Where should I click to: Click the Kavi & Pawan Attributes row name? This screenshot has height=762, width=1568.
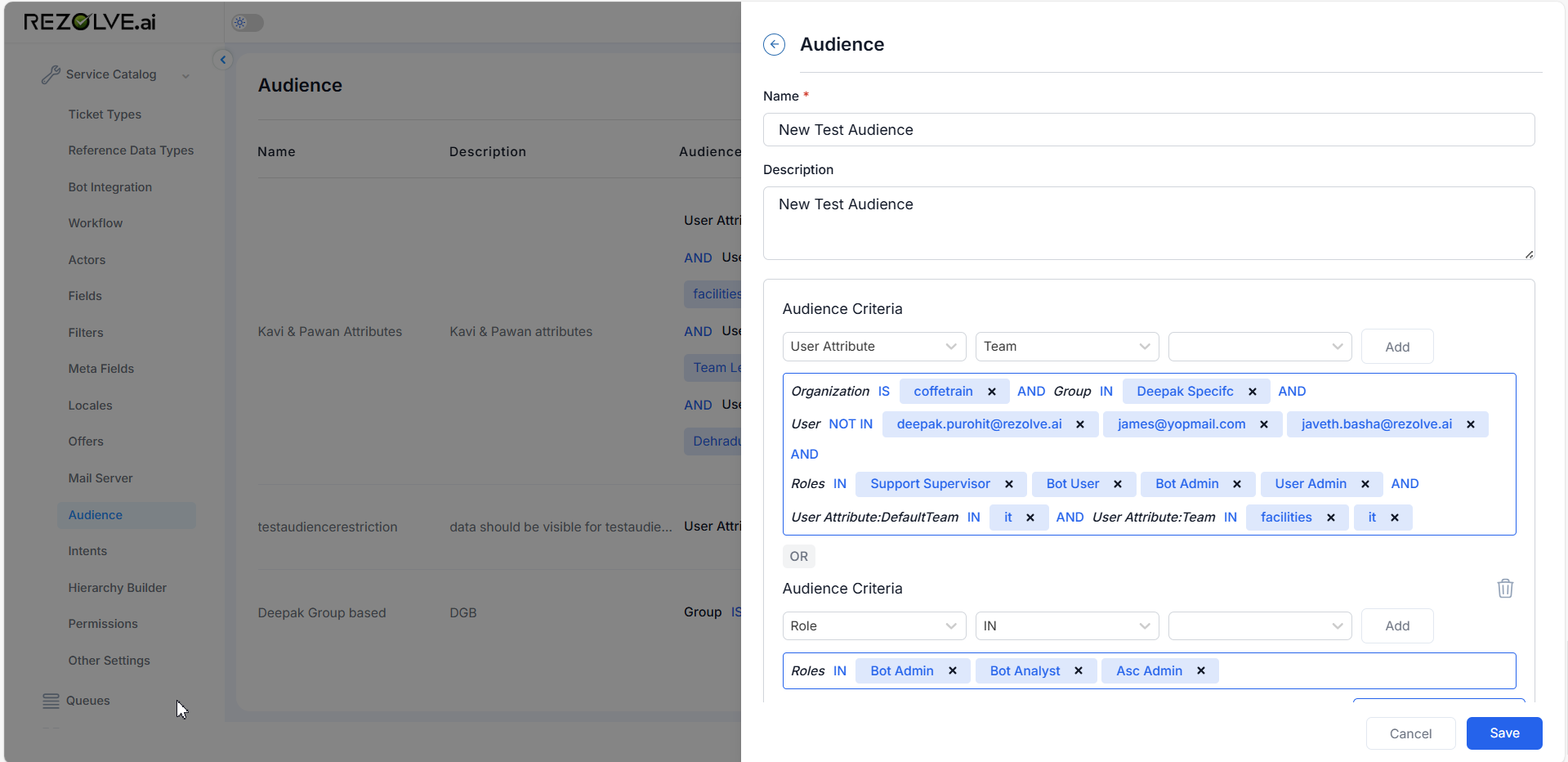(330, 332)
